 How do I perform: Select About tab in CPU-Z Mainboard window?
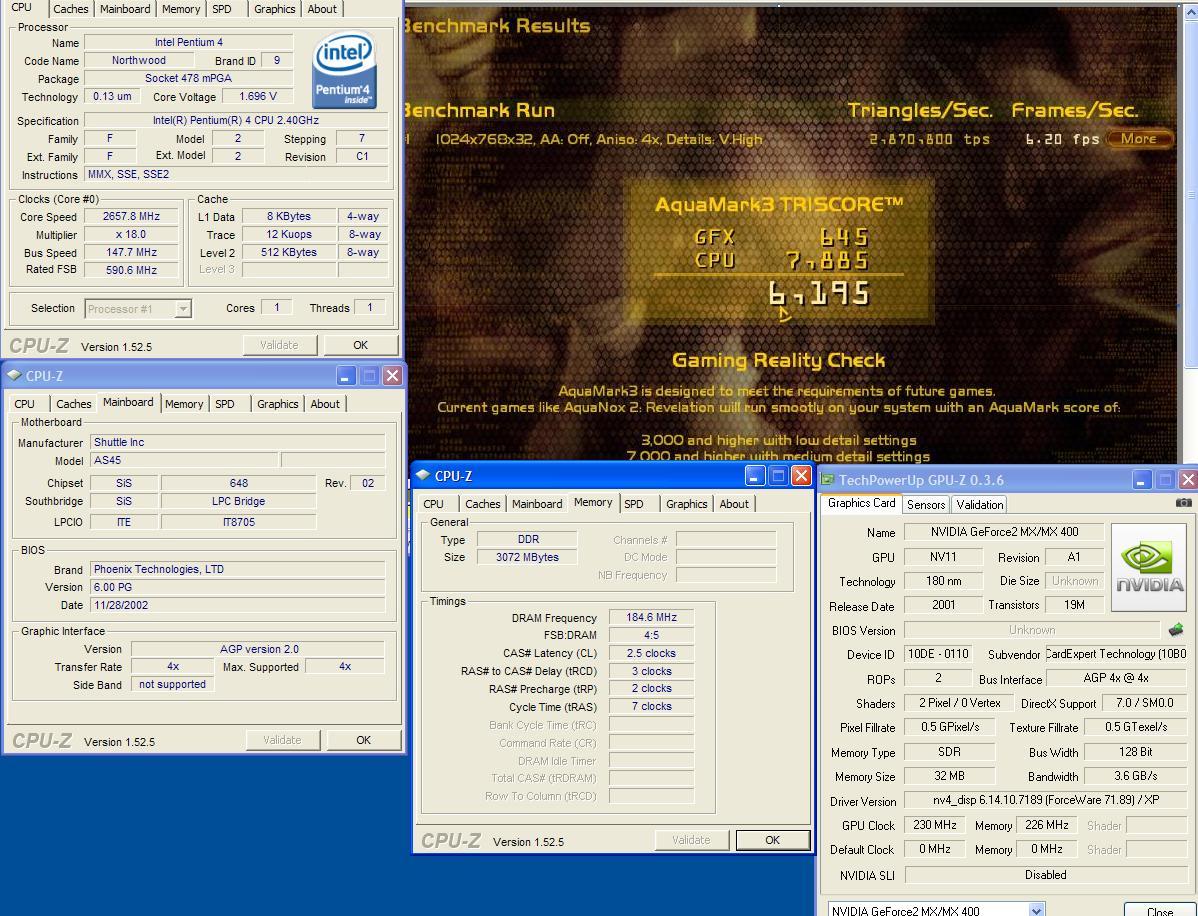(x=325, y=403)
